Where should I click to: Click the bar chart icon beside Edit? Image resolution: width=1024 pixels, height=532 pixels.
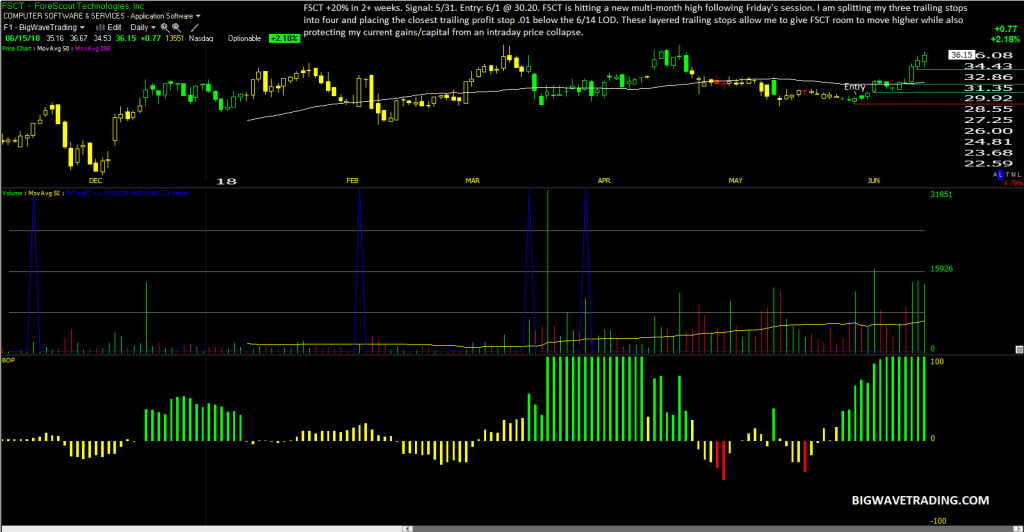click(101, 27)
